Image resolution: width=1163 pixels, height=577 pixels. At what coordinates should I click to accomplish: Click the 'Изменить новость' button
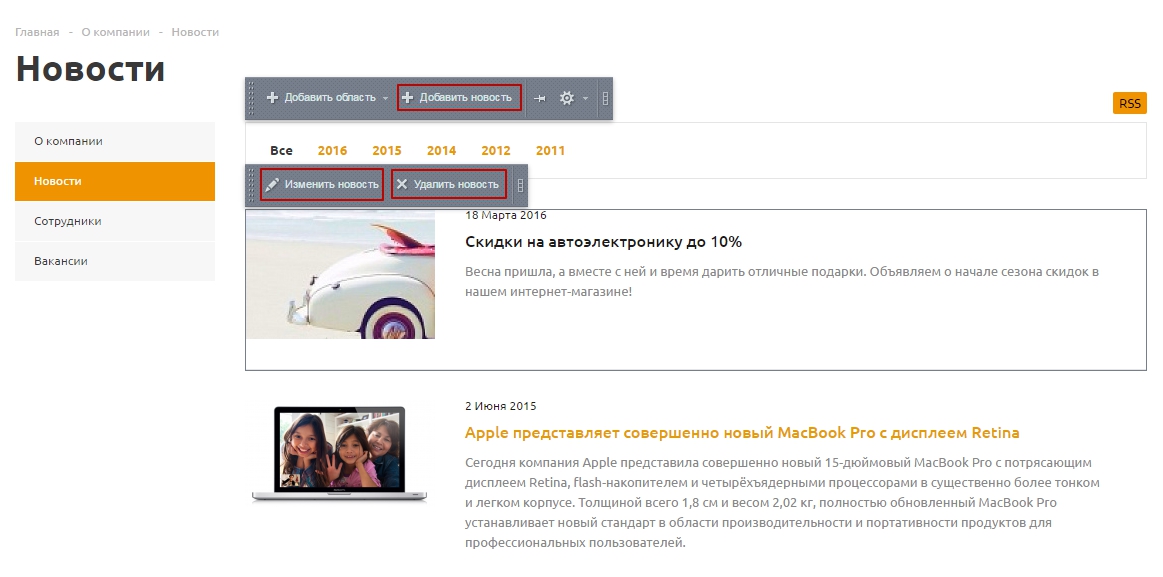(322, 184)
